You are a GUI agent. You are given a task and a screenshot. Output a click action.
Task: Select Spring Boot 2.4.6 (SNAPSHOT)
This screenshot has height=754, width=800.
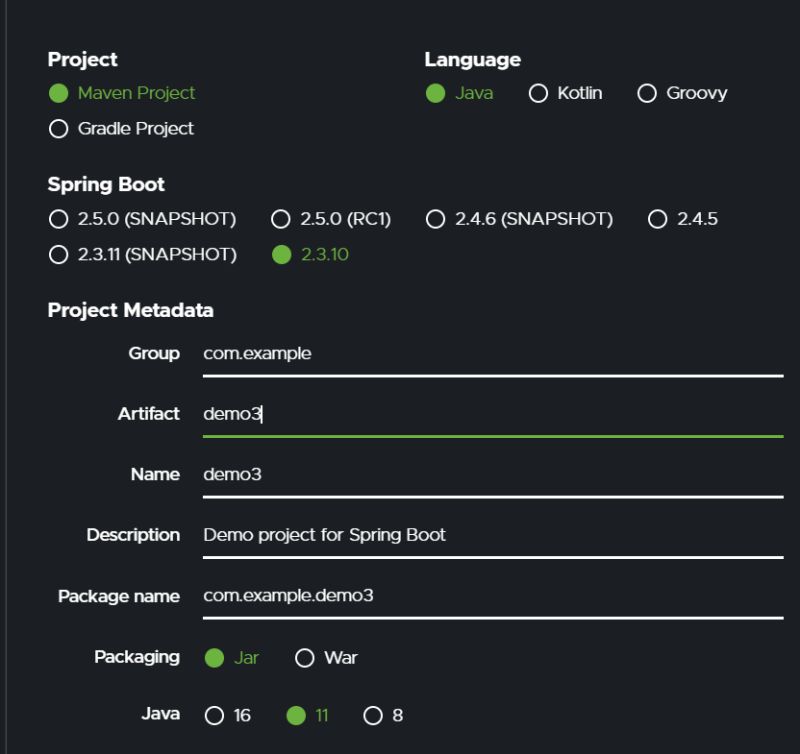pos(435,219)
